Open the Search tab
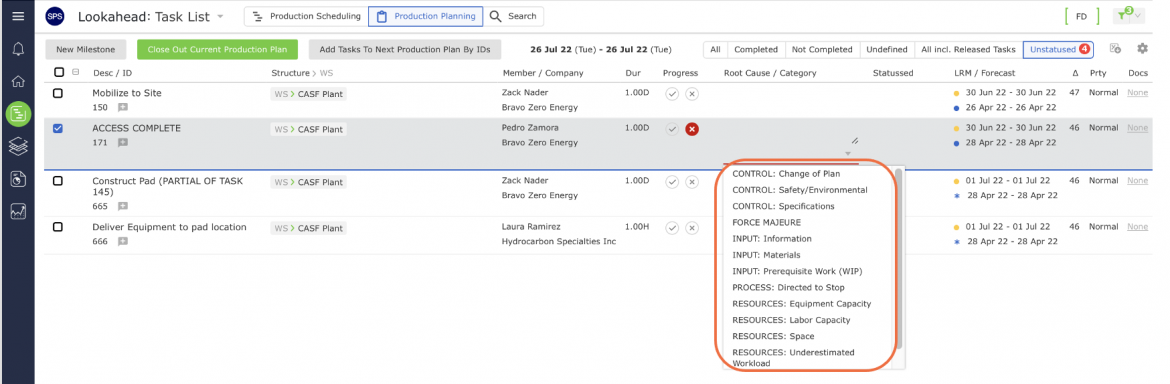1170x384 pixels. (x=513, y=16)
